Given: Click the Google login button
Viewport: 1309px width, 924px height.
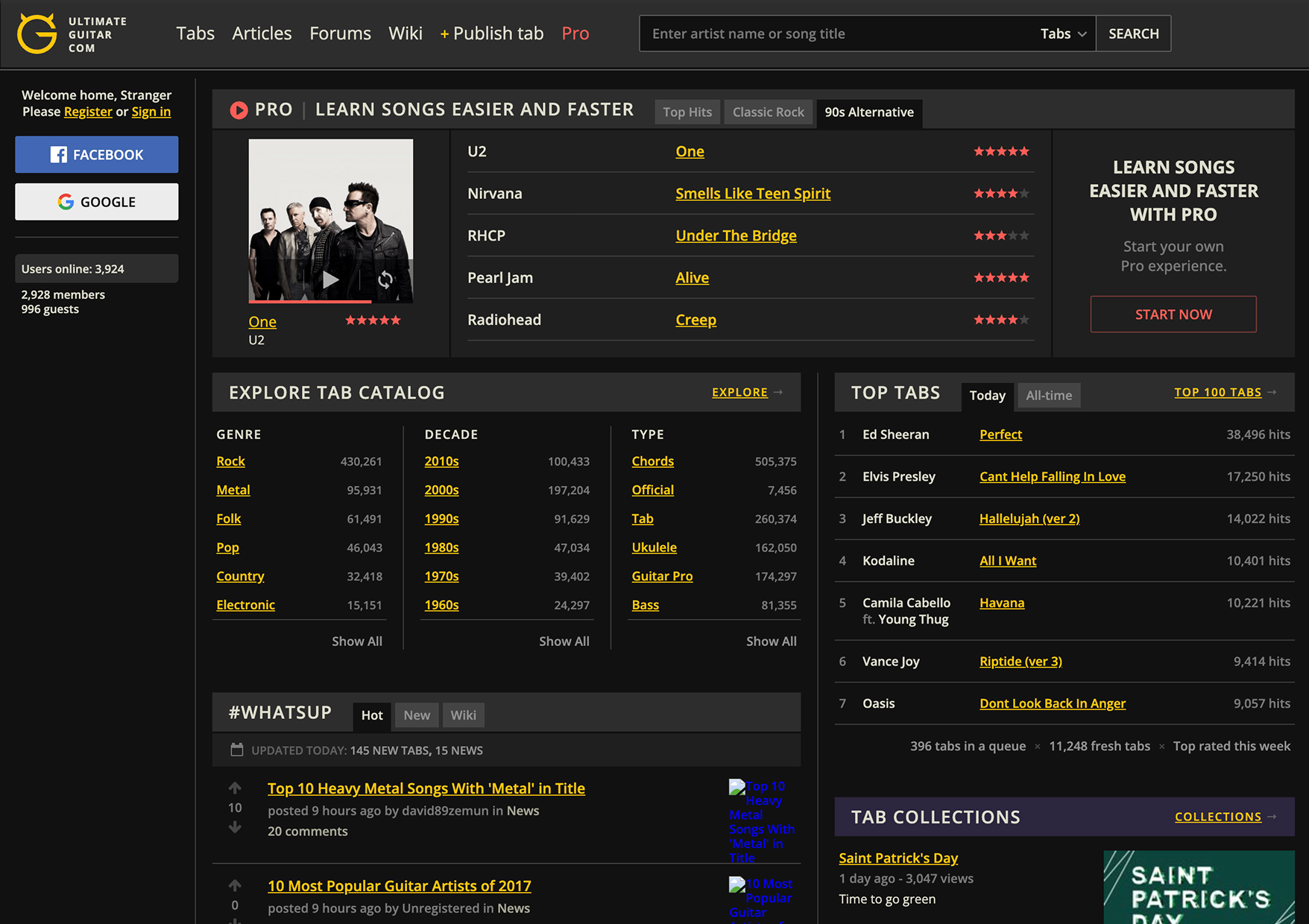Looking at the screenshot, I should (x=97, y=202).
